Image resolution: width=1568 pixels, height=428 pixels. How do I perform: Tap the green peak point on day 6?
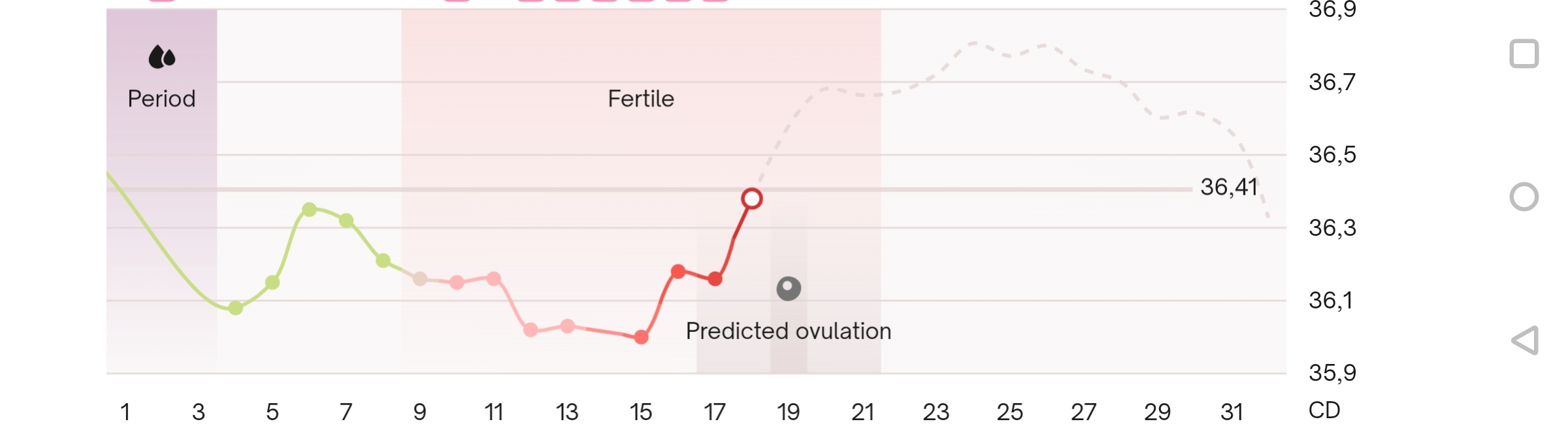310,210
